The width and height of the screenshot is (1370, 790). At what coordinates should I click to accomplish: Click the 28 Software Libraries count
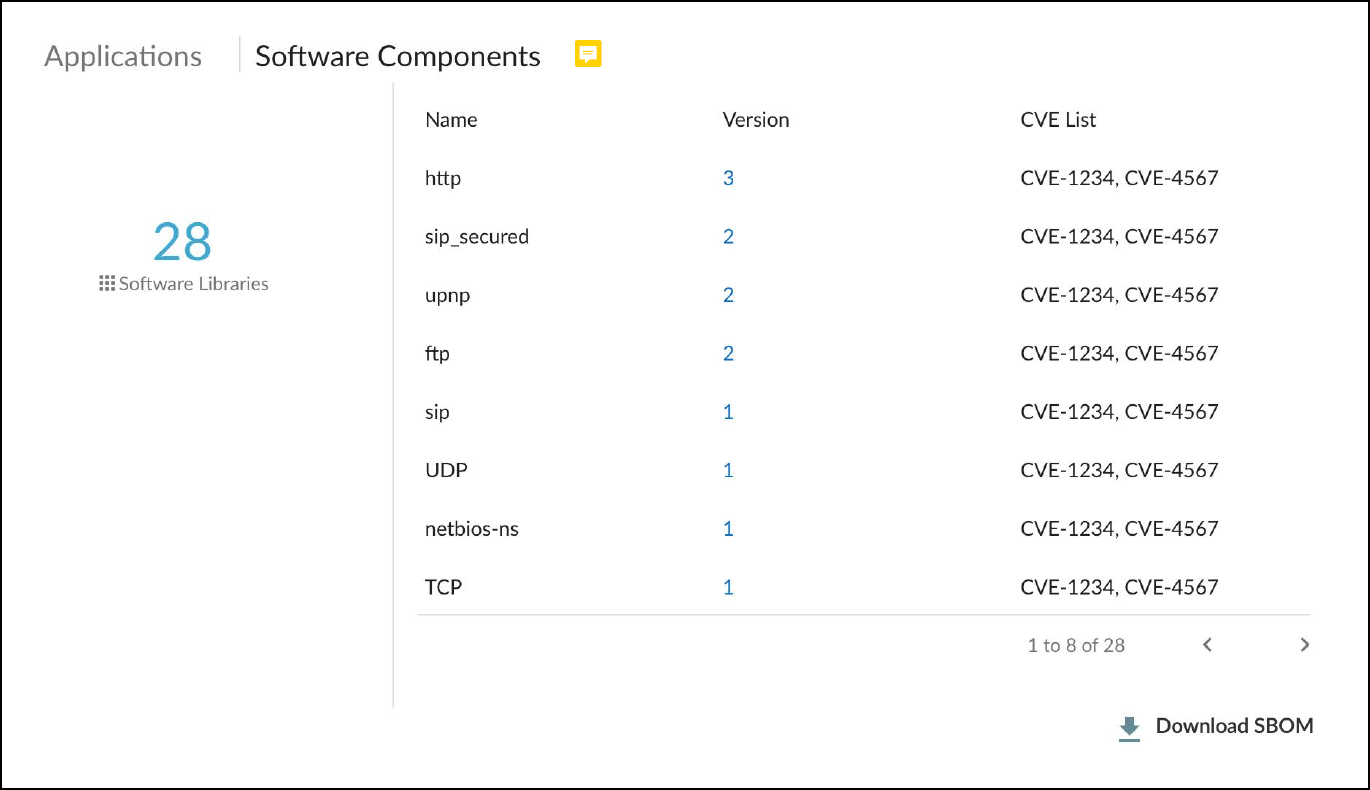182,242
